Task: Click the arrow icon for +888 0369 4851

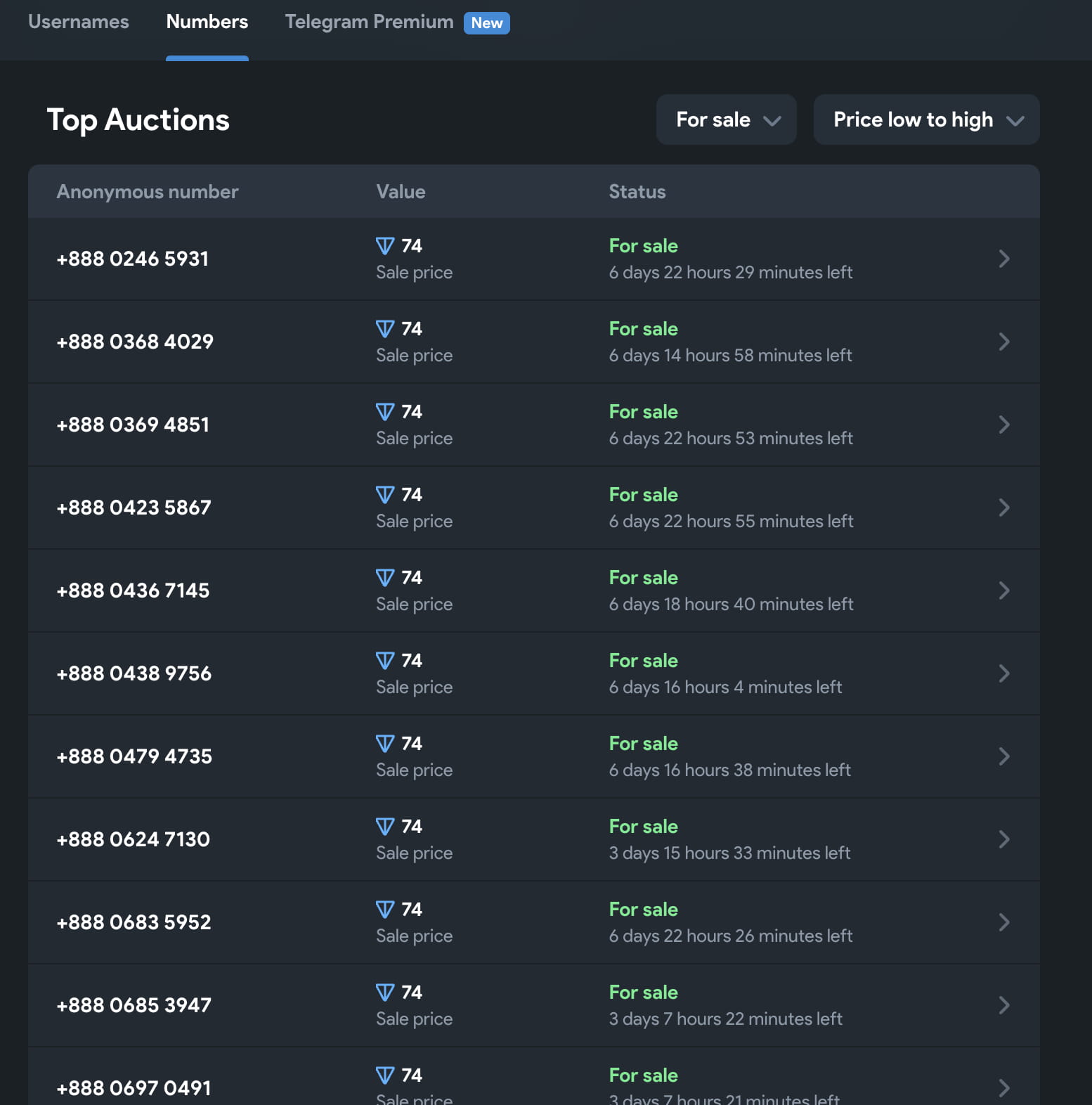Action: tap(1003, 425)
